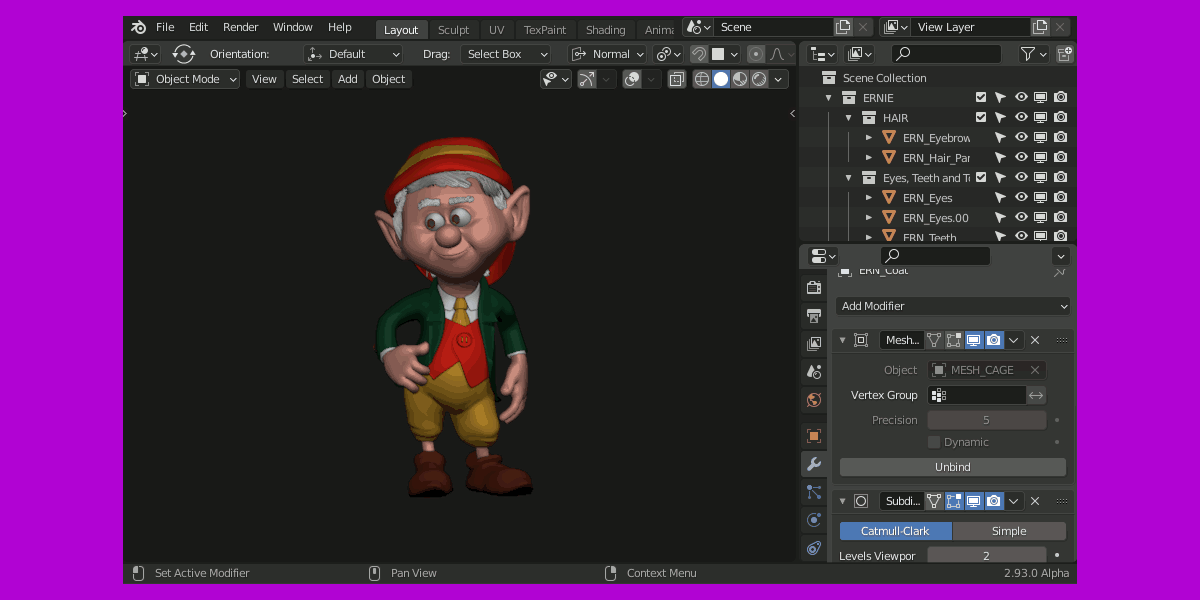The width and height of the screenshot is (1200, 600).
Task: Open the File menu
Action: [165, 27]
